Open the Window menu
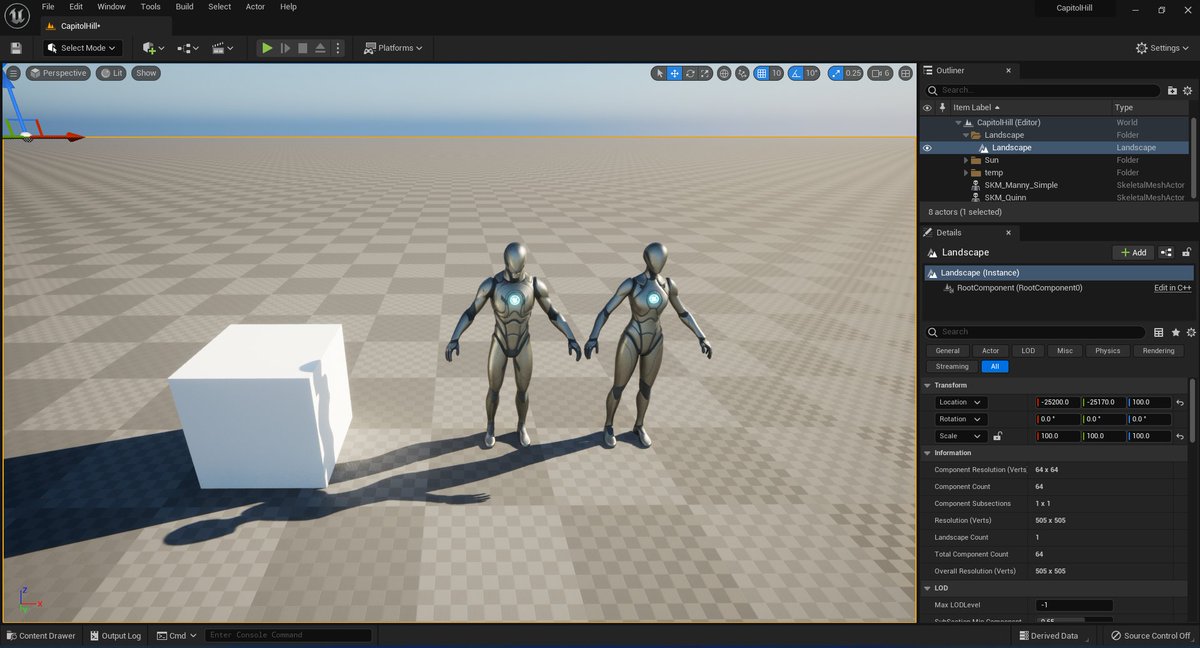 coord(111,7)
